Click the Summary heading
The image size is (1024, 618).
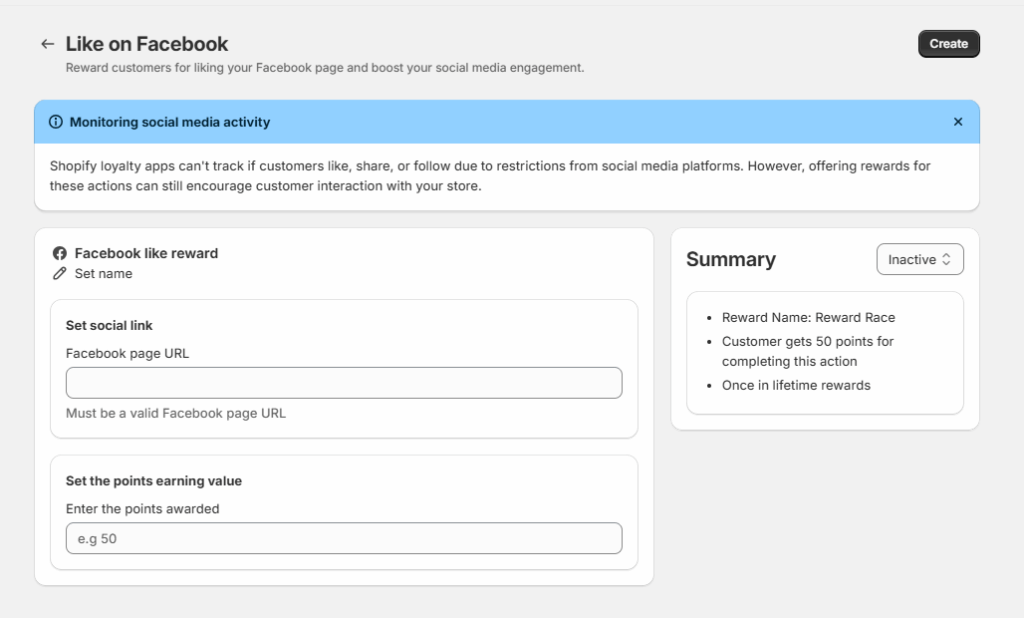(x=731, y=259)
